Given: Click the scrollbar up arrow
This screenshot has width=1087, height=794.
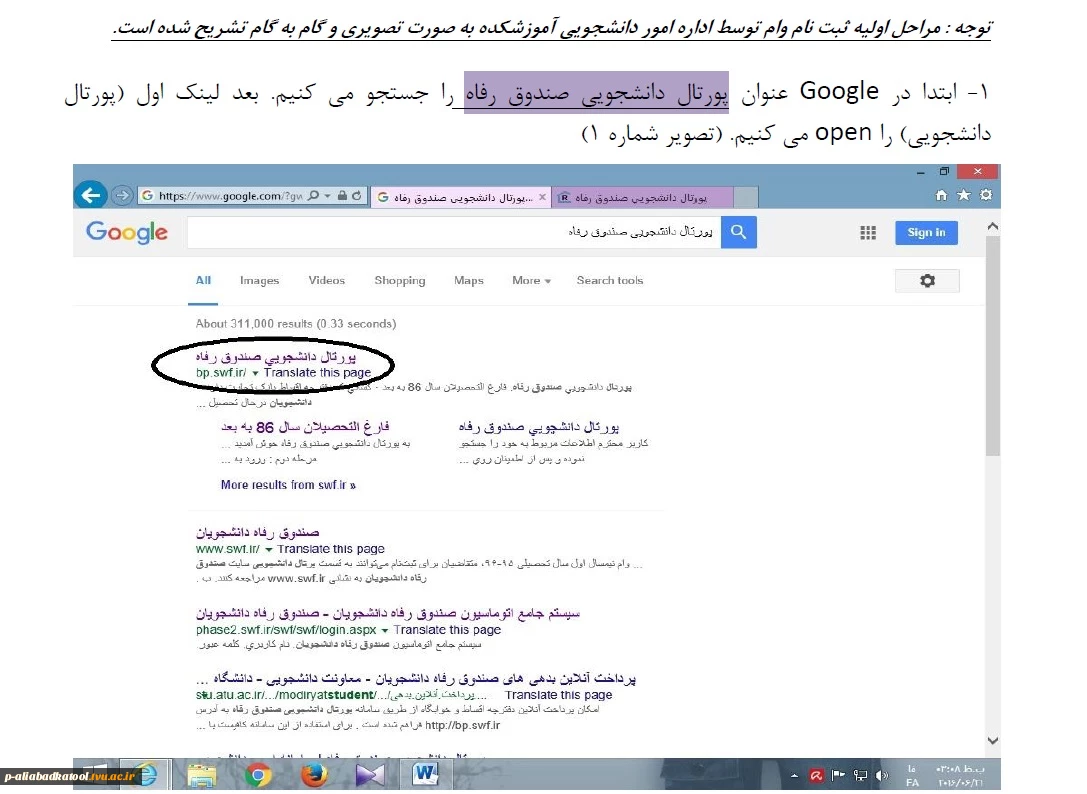Looking at the screenshot, I should tap(993, 226).
